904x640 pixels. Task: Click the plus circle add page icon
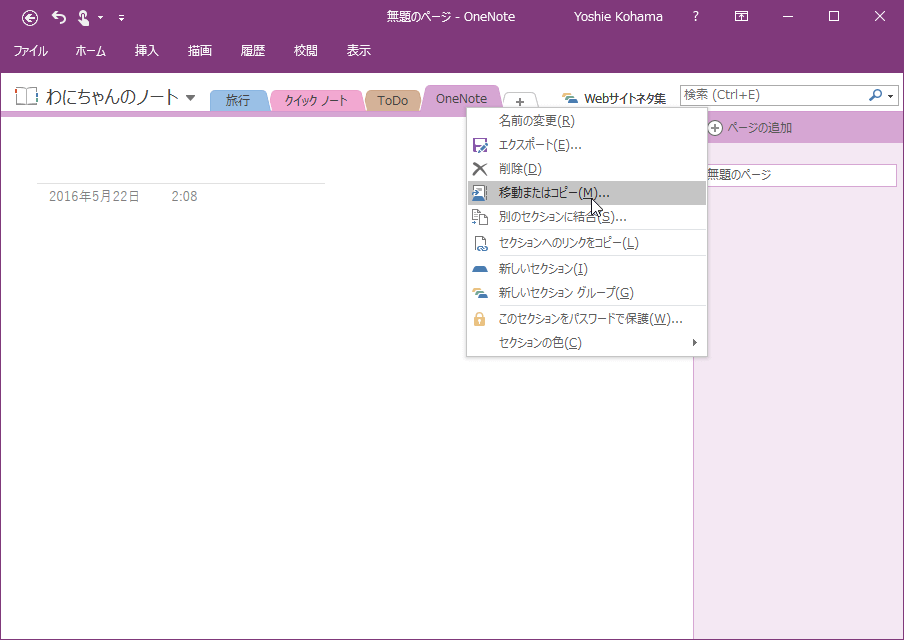[715, 128]
